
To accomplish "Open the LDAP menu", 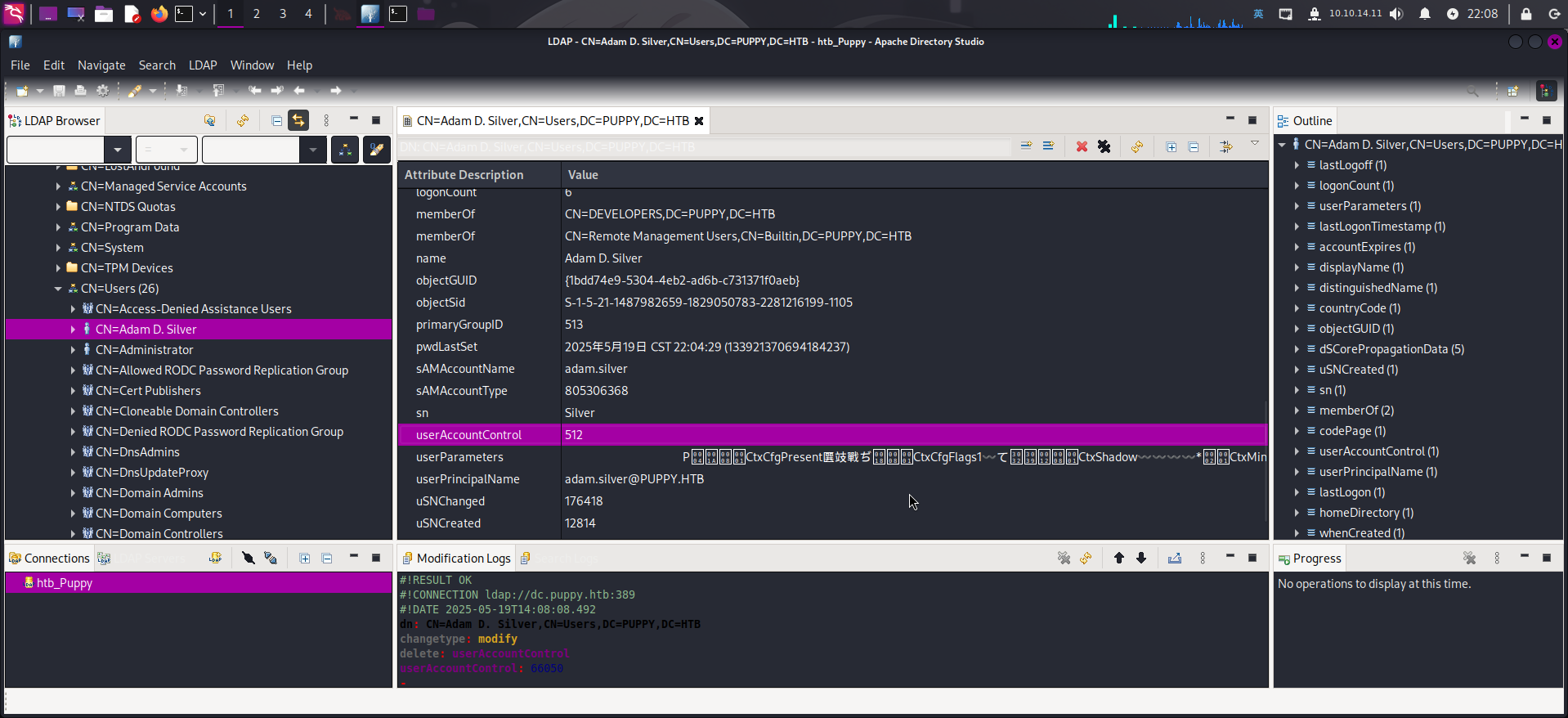I will coord(203,65).
